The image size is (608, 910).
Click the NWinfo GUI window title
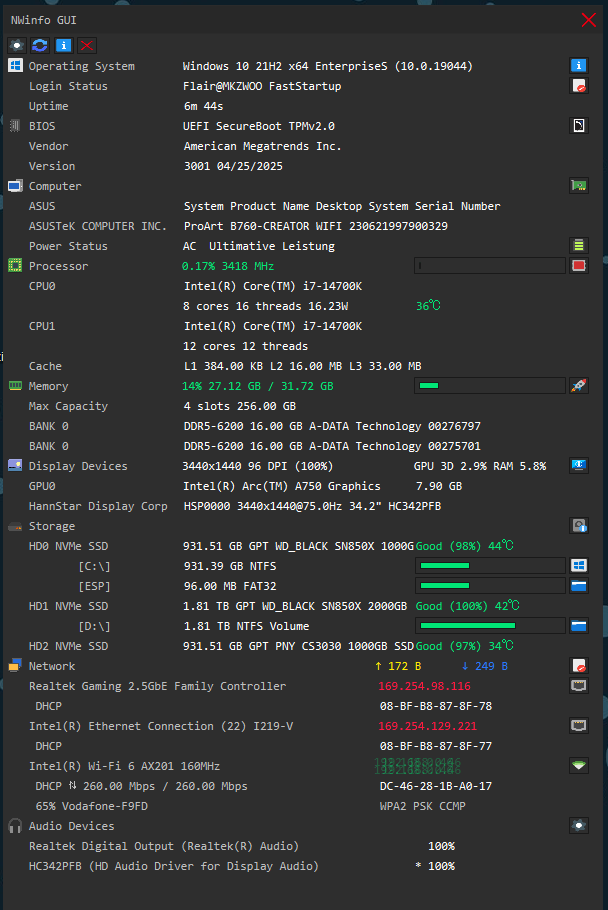click(44, 20)
